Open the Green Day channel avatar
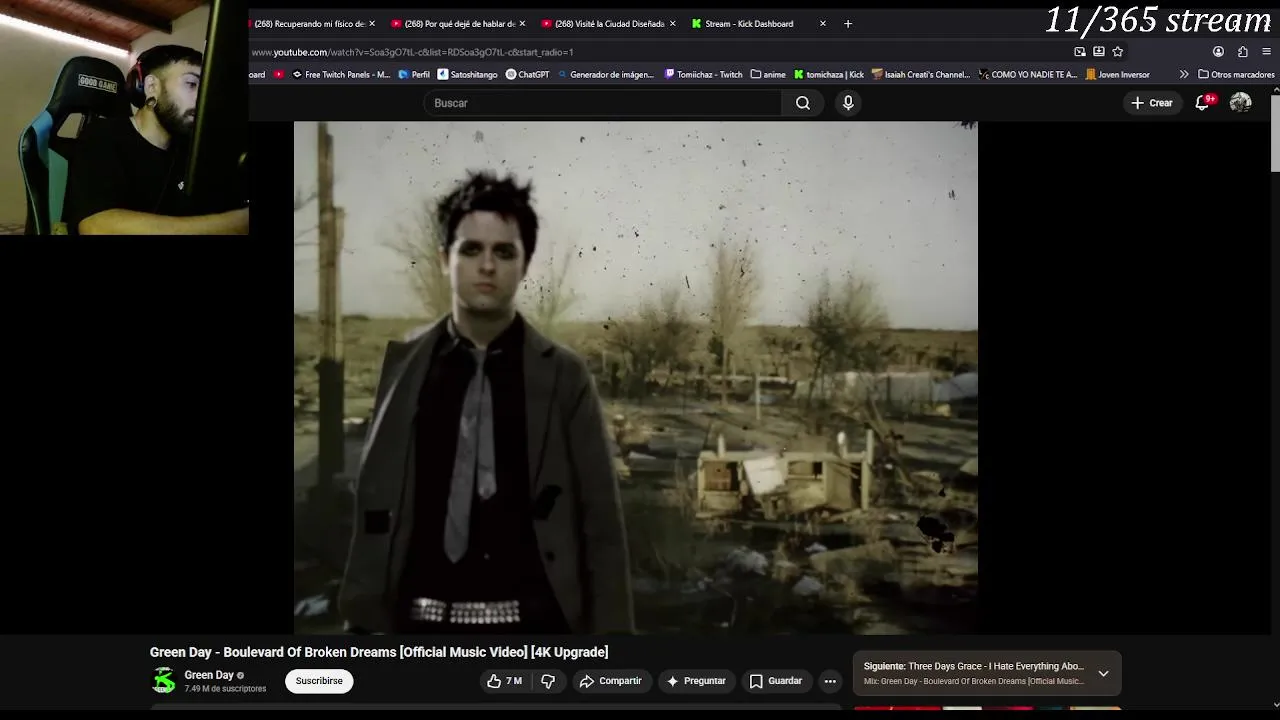 tap(163, 681)
